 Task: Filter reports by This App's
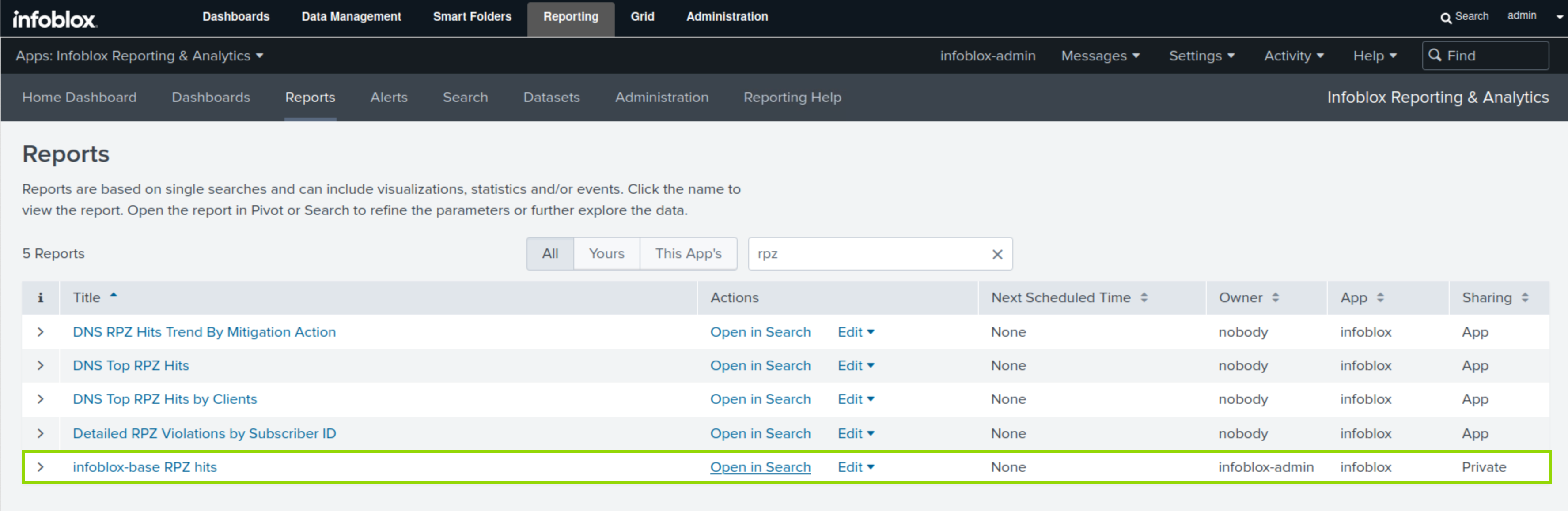tap(688, 254)
